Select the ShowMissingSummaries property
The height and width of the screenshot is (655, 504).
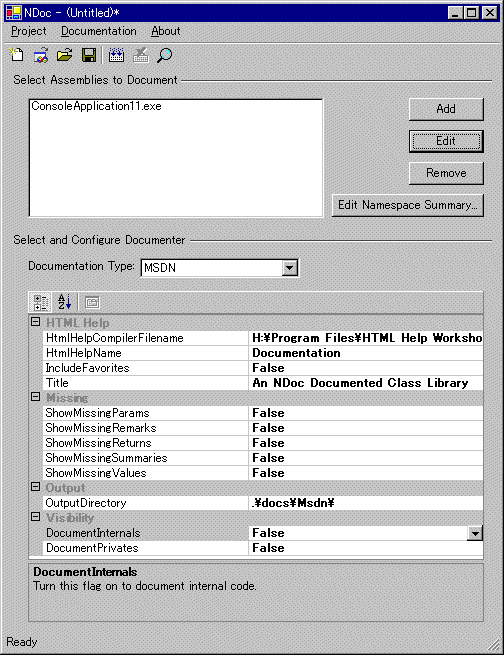(146, 458)
